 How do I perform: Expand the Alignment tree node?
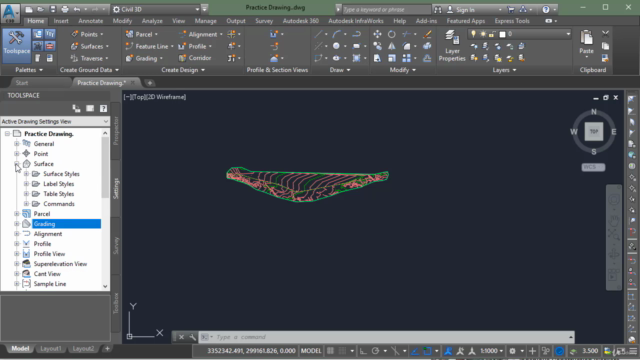pos(17,234)
